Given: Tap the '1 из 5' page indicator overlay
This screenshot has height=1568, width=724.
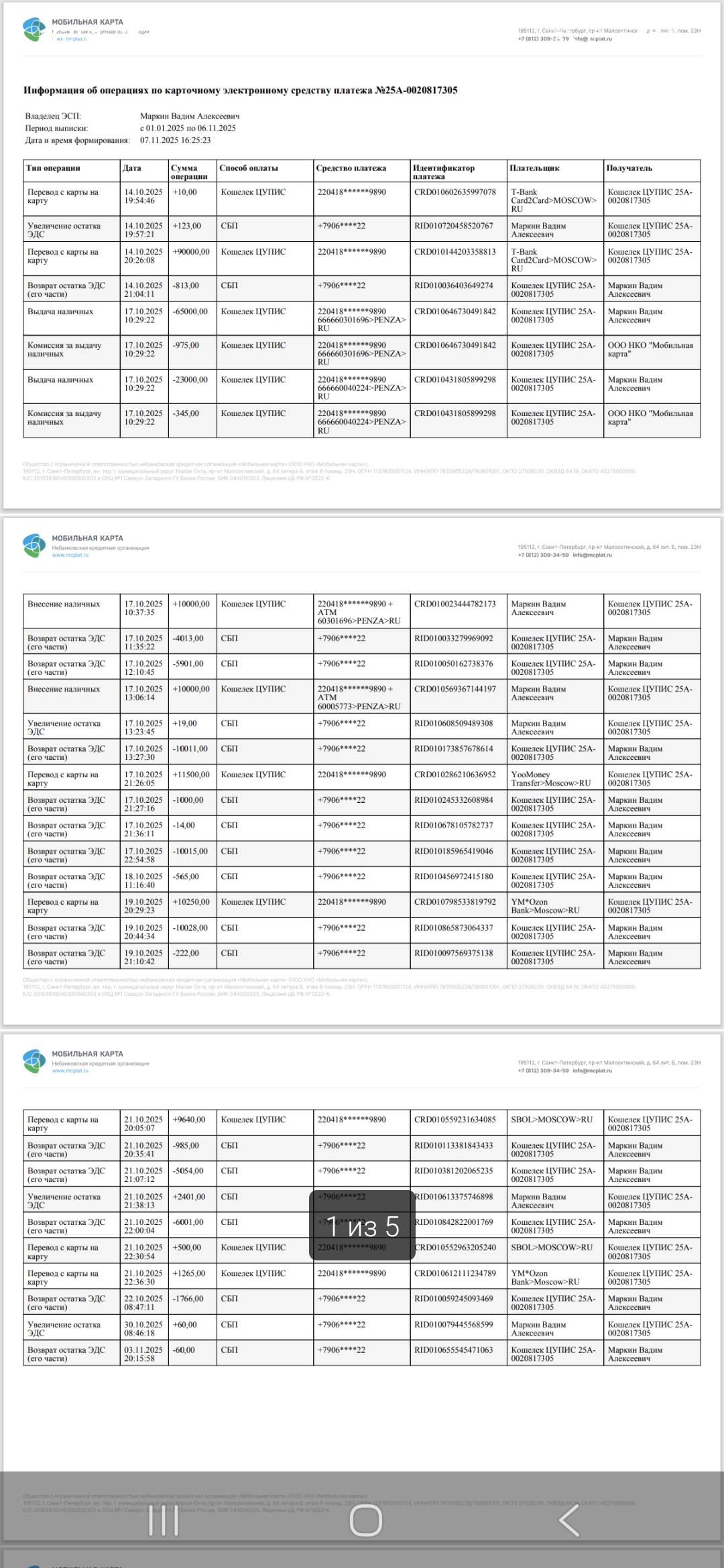Looking at the screenshot, I should tap(363, 1226).
